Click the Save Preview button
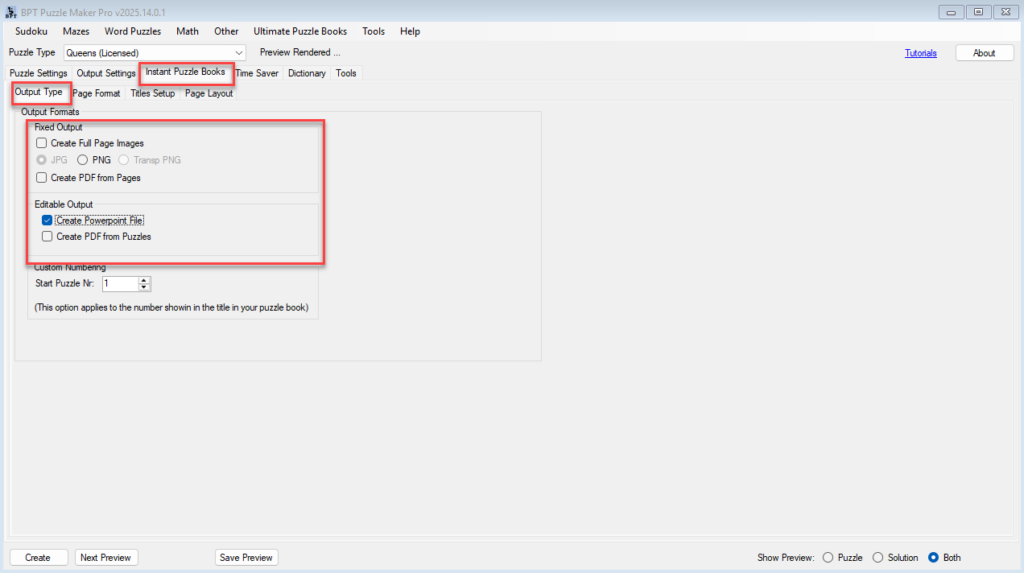Image resolution: width=1024 pixels, height=573 pixels. [x=246, y=558]
